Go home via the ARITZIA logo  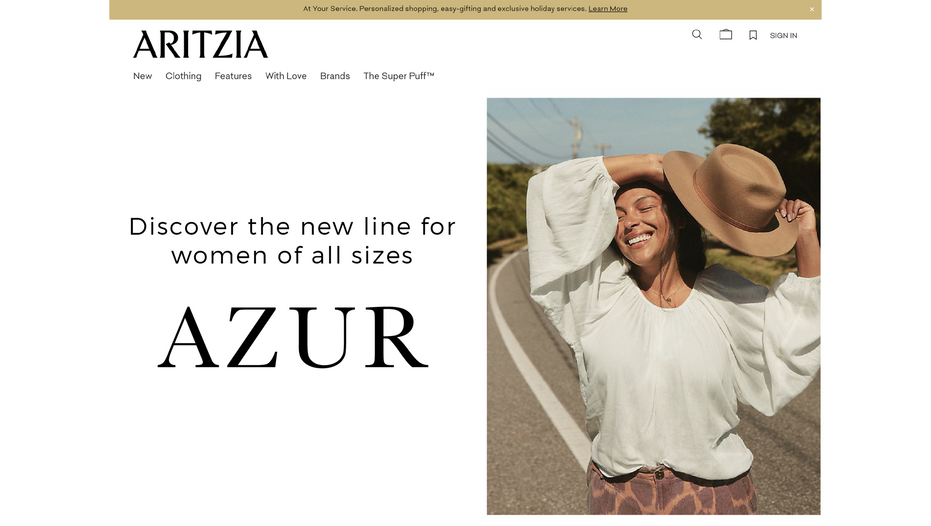coord(201,45)
